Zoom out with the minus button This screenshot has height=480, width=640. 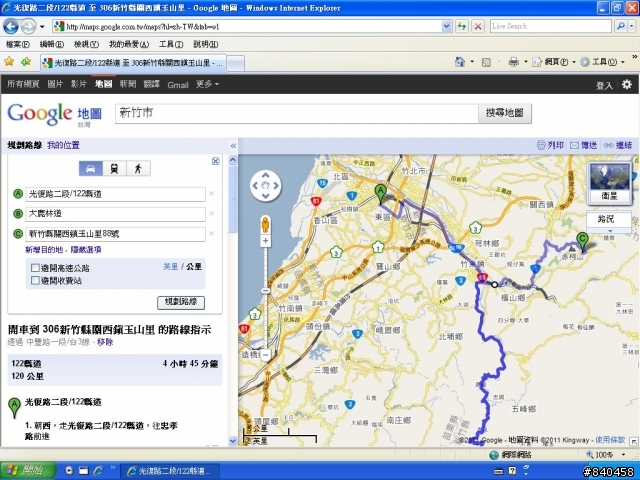(x=265, y=355)
